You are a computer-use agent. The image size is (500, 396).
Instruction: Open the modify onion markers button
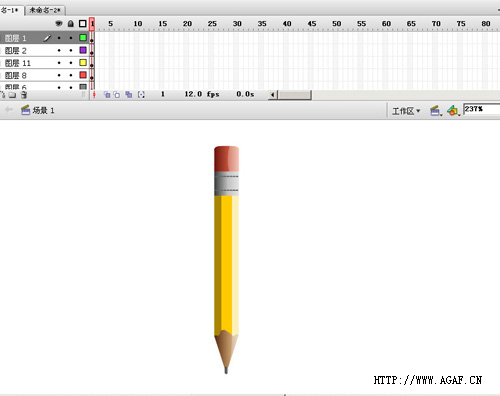pos(141,95)
